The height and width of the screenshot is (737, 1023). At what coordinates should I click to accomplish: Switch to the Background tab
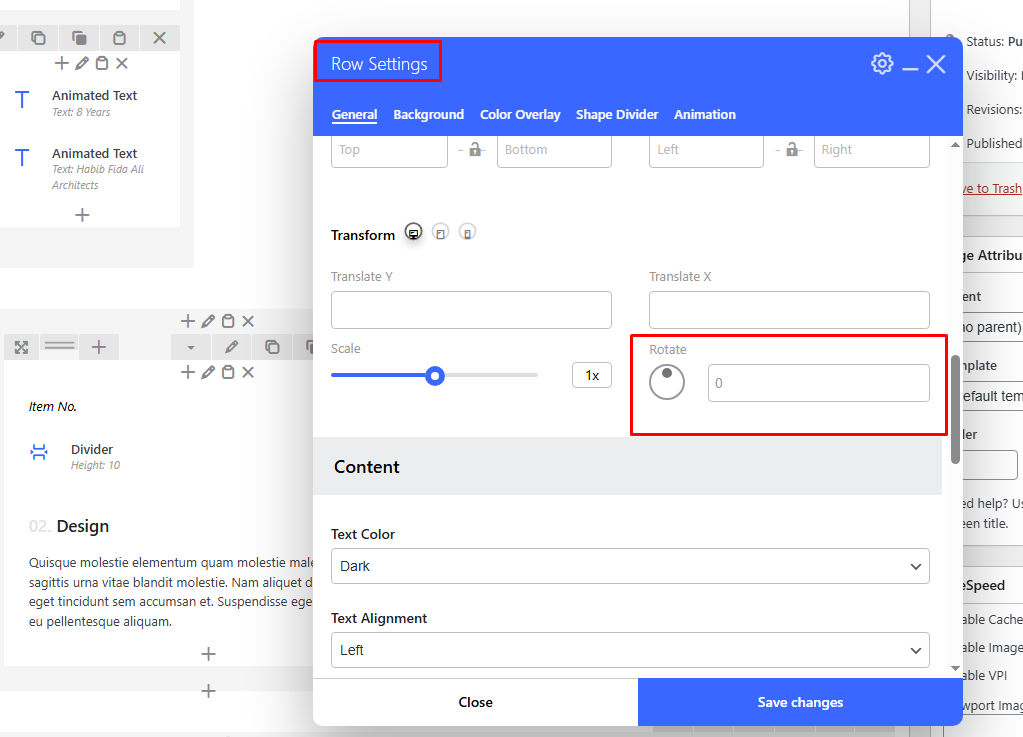point(428,115)
